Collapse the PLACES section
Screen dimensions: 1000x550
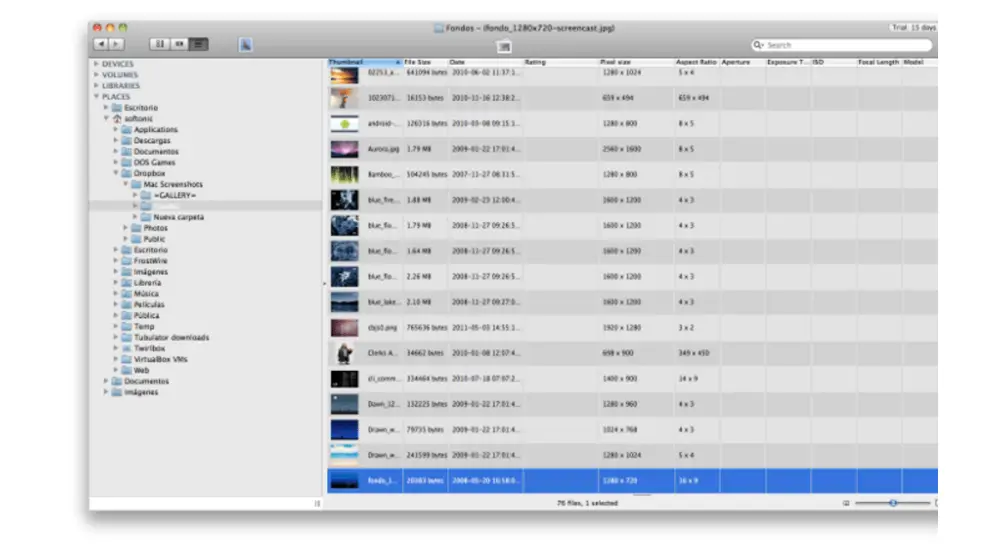pyautogui.click(x=97, y=97)
